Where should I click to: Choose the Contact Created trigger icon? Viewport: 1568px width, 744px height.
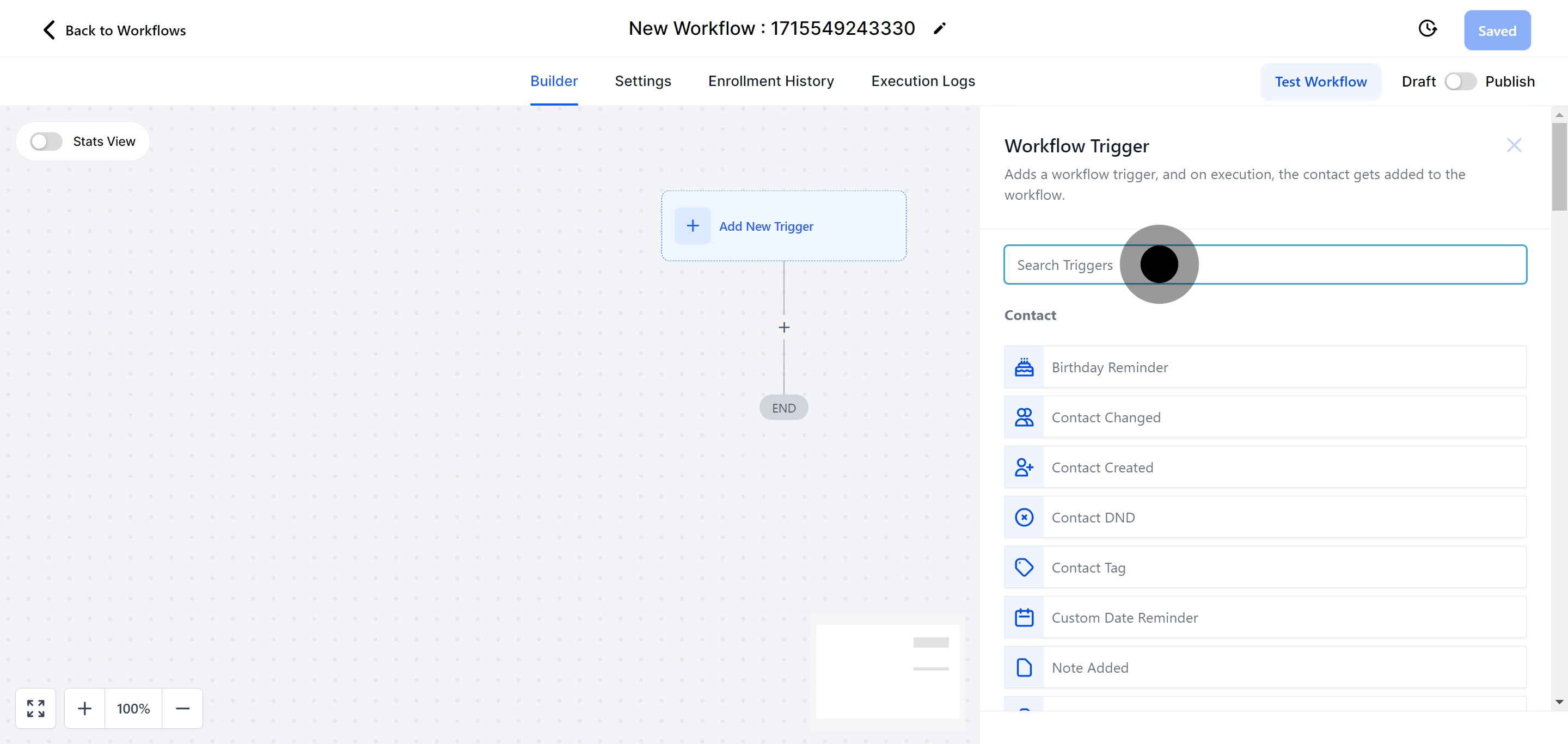click(x=1024, y=467)
